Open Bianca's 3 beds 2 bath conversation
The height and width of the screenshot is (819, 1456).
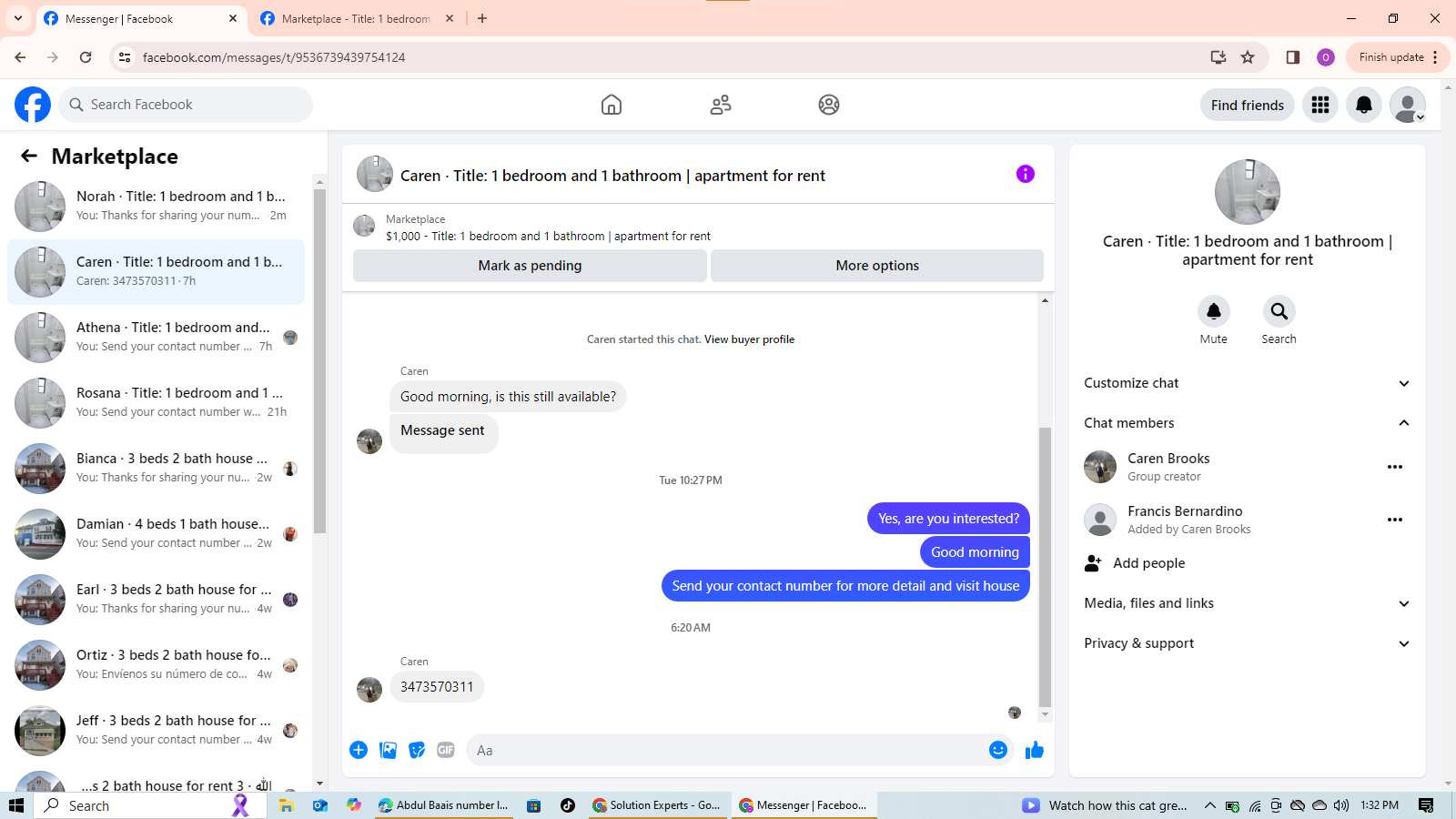[x=157, y=469]
